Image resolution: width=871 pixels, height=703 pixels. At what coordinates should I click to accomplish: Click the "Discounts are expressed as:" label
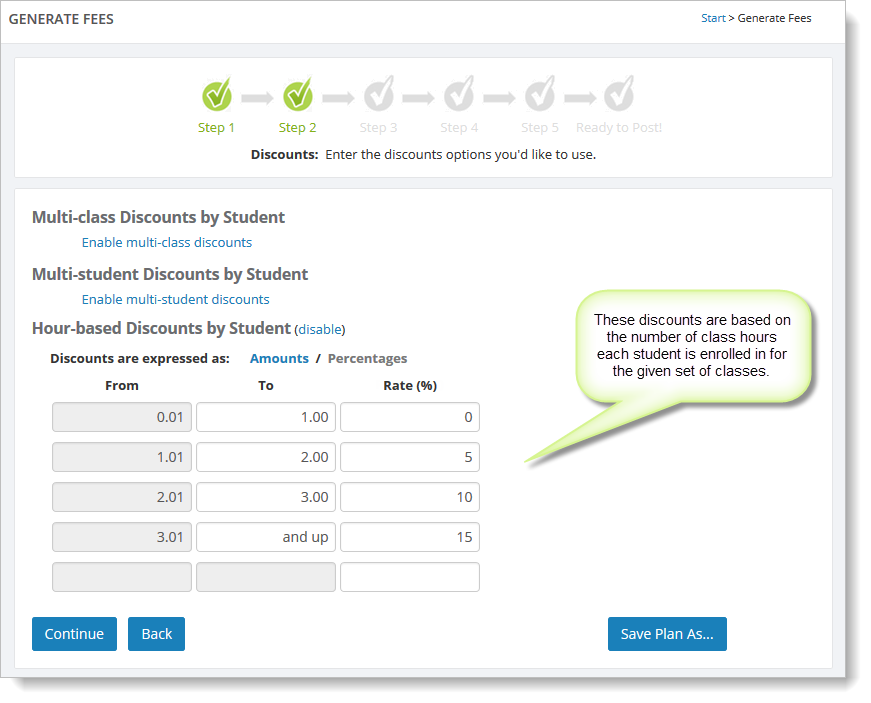tap(140, 359)
